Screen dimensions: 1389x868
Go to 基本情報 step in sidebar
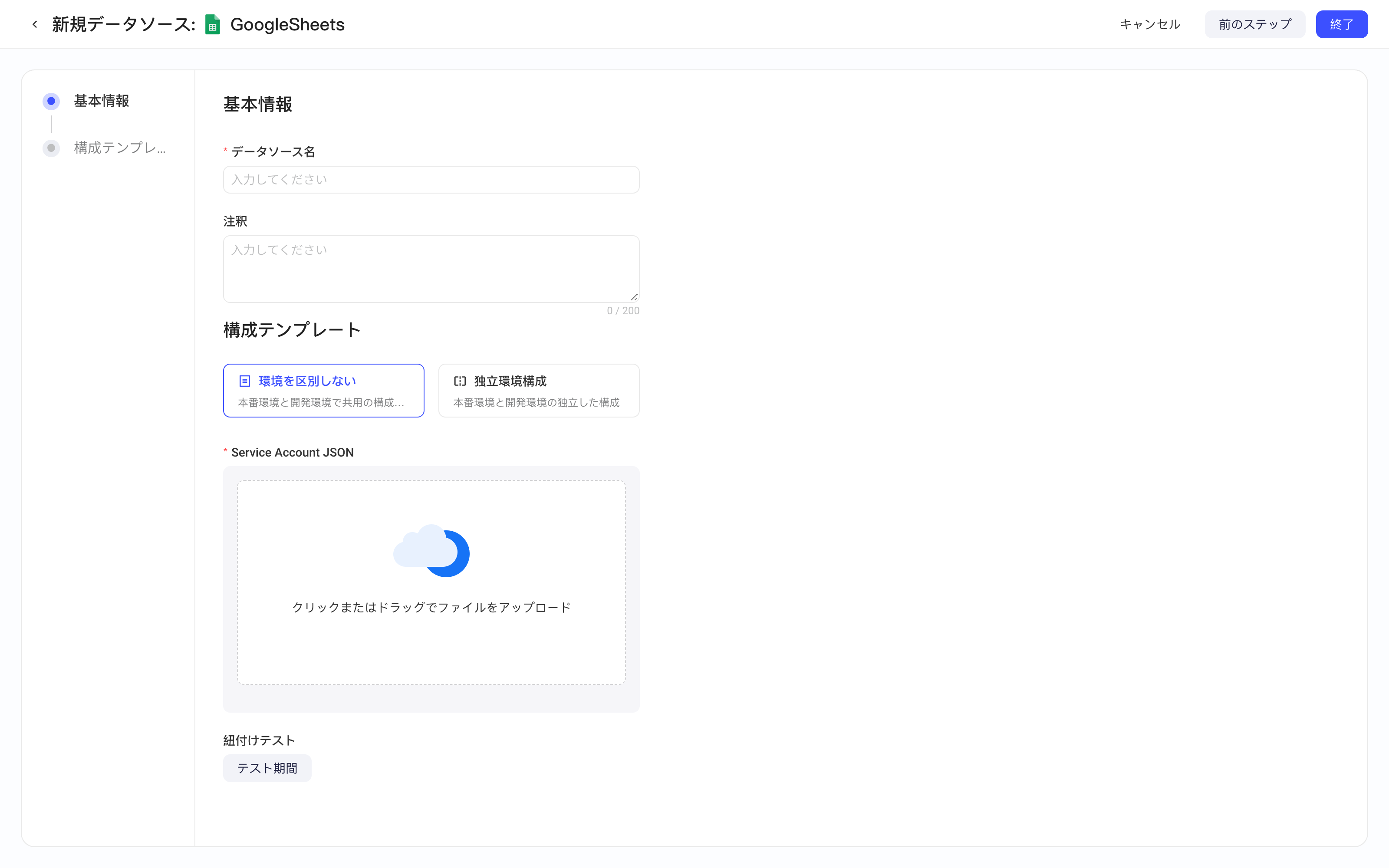click(101, 101)
